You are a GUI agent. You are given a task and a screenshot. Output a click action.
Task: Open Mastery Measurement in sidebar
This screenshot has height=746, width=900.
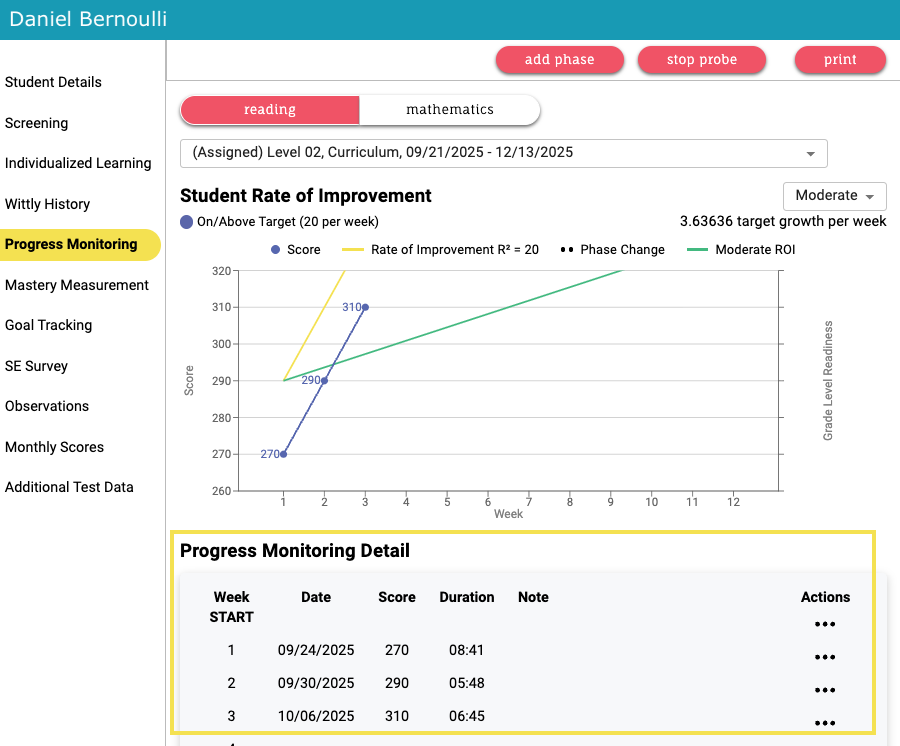(x=77, y=285)
